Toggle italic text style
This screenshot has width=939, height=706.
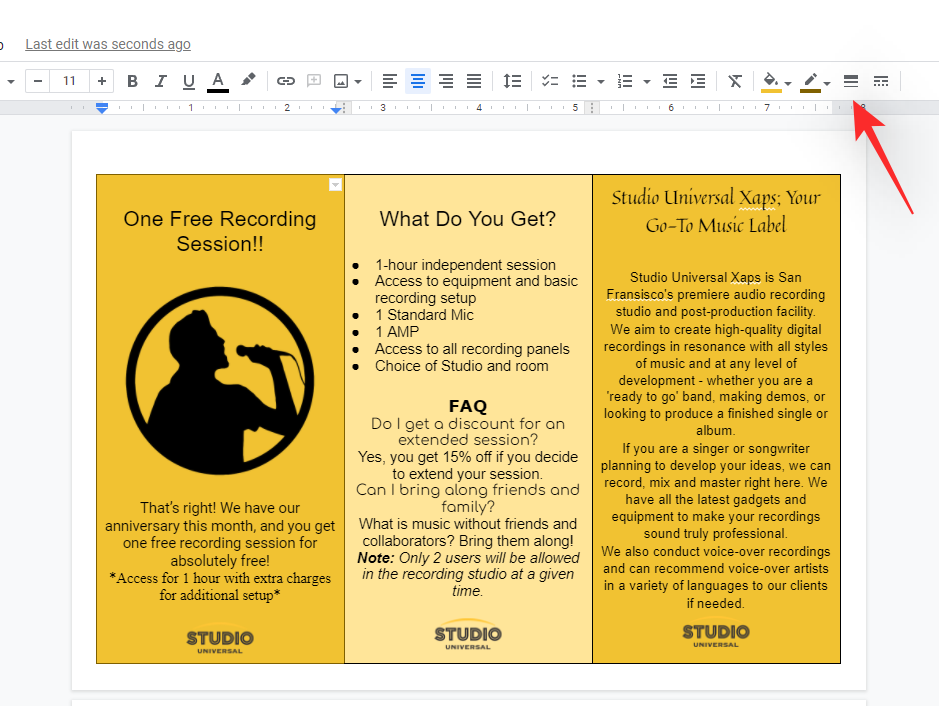tap(160, 81)
